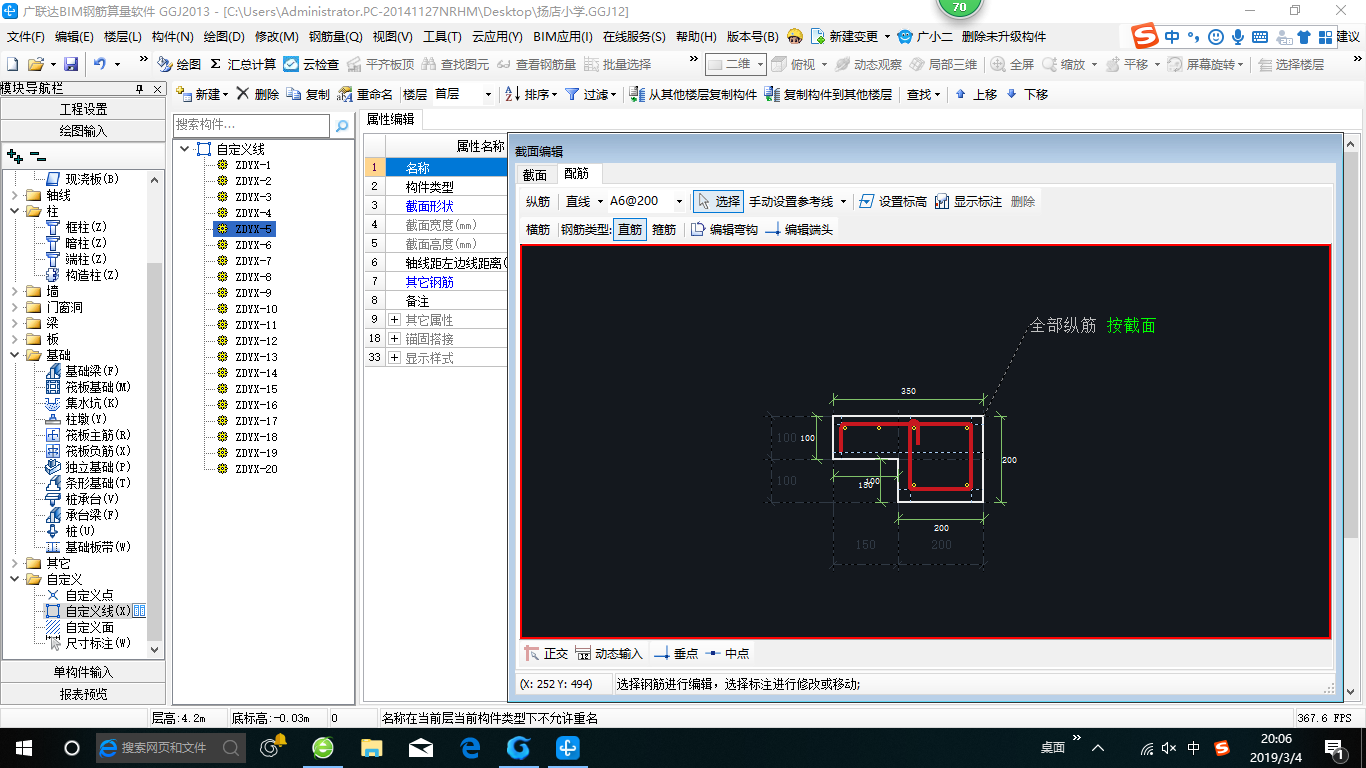Switch to the 配筋 tab
Image resolution: width=1366 pixels, height=768 pixels.
[577, 174]
